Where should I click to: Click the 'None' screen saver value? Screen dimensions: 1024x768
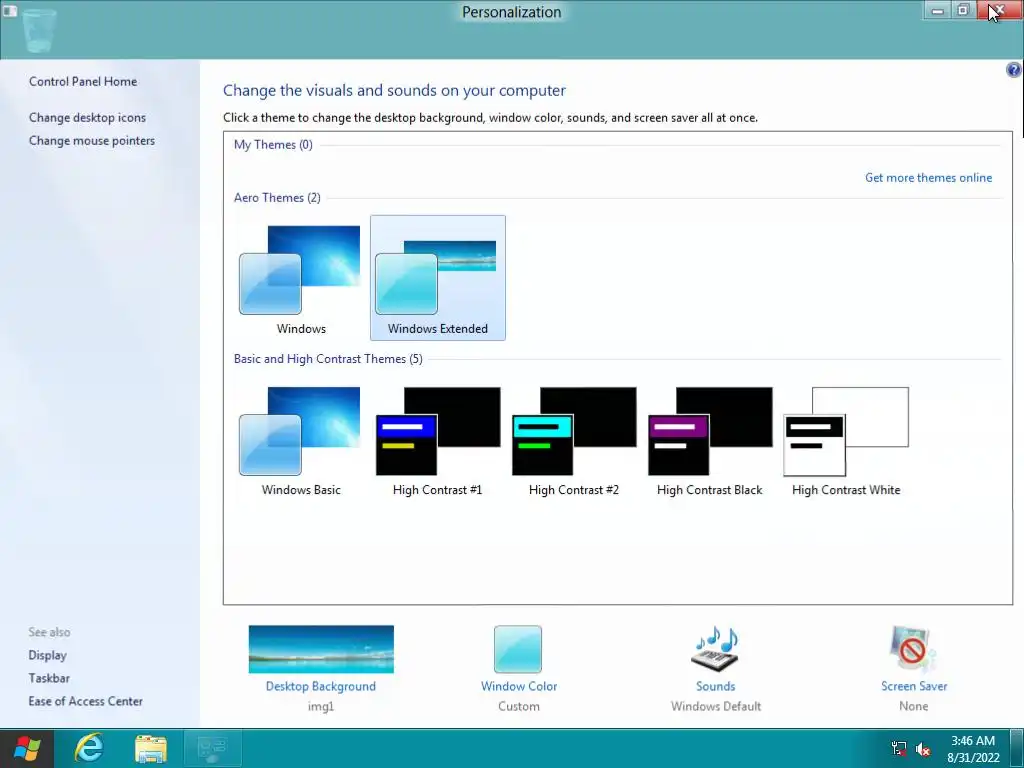[x=913, y=706]
